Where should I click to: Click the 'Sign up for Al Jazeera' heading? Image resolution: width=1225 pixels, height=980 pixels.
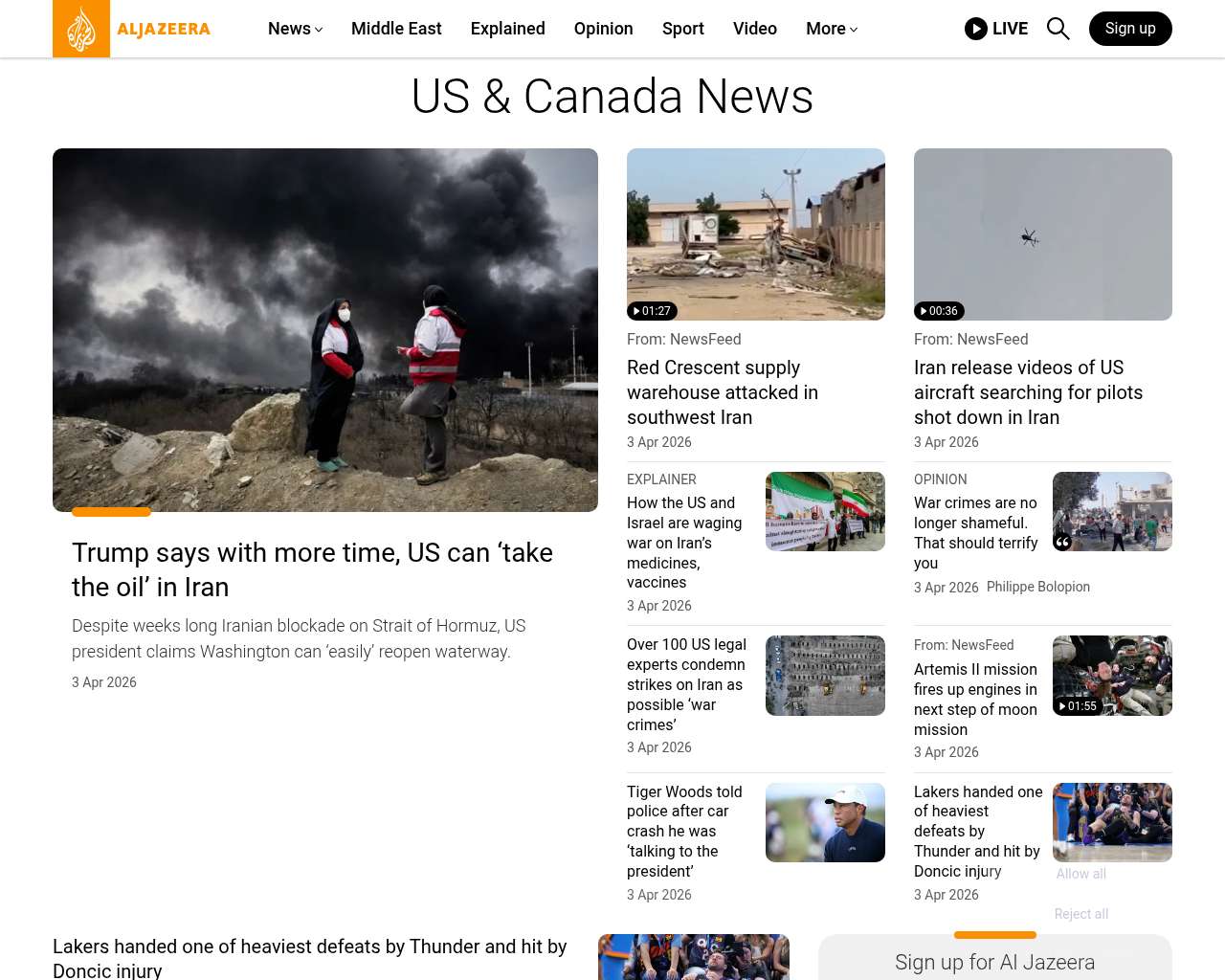(x=995, y=962)
